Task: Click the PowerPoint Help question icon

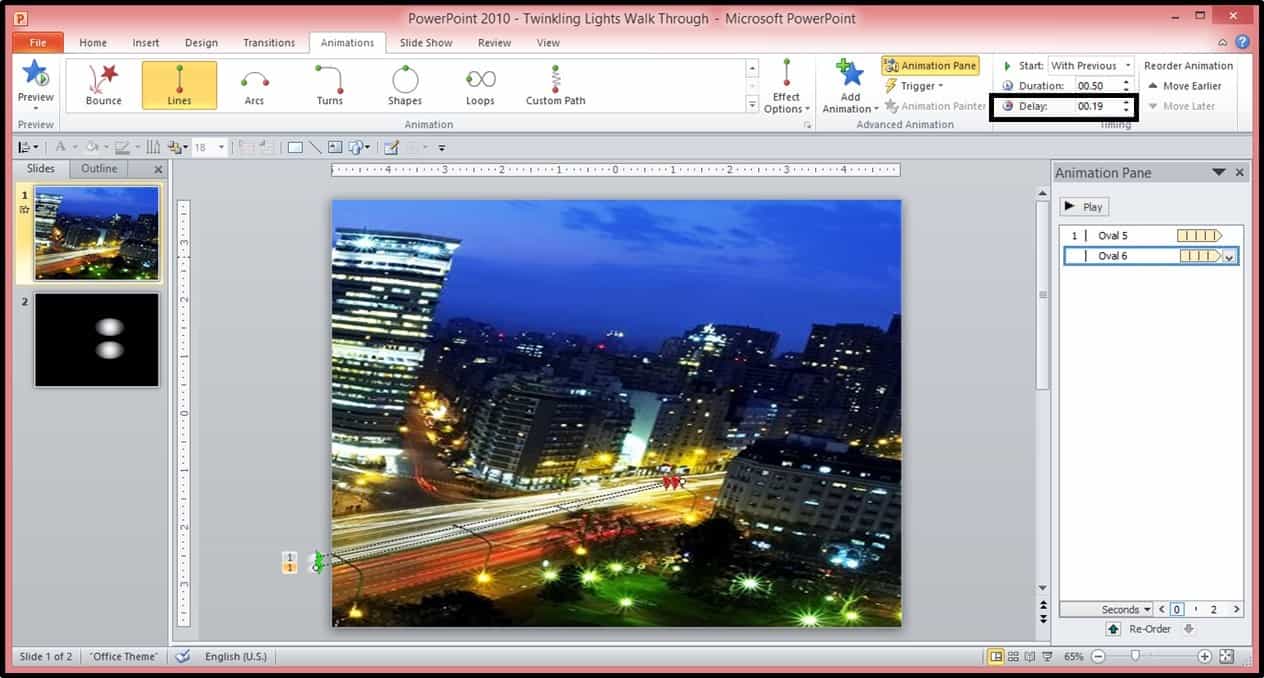Action: 1242,42
